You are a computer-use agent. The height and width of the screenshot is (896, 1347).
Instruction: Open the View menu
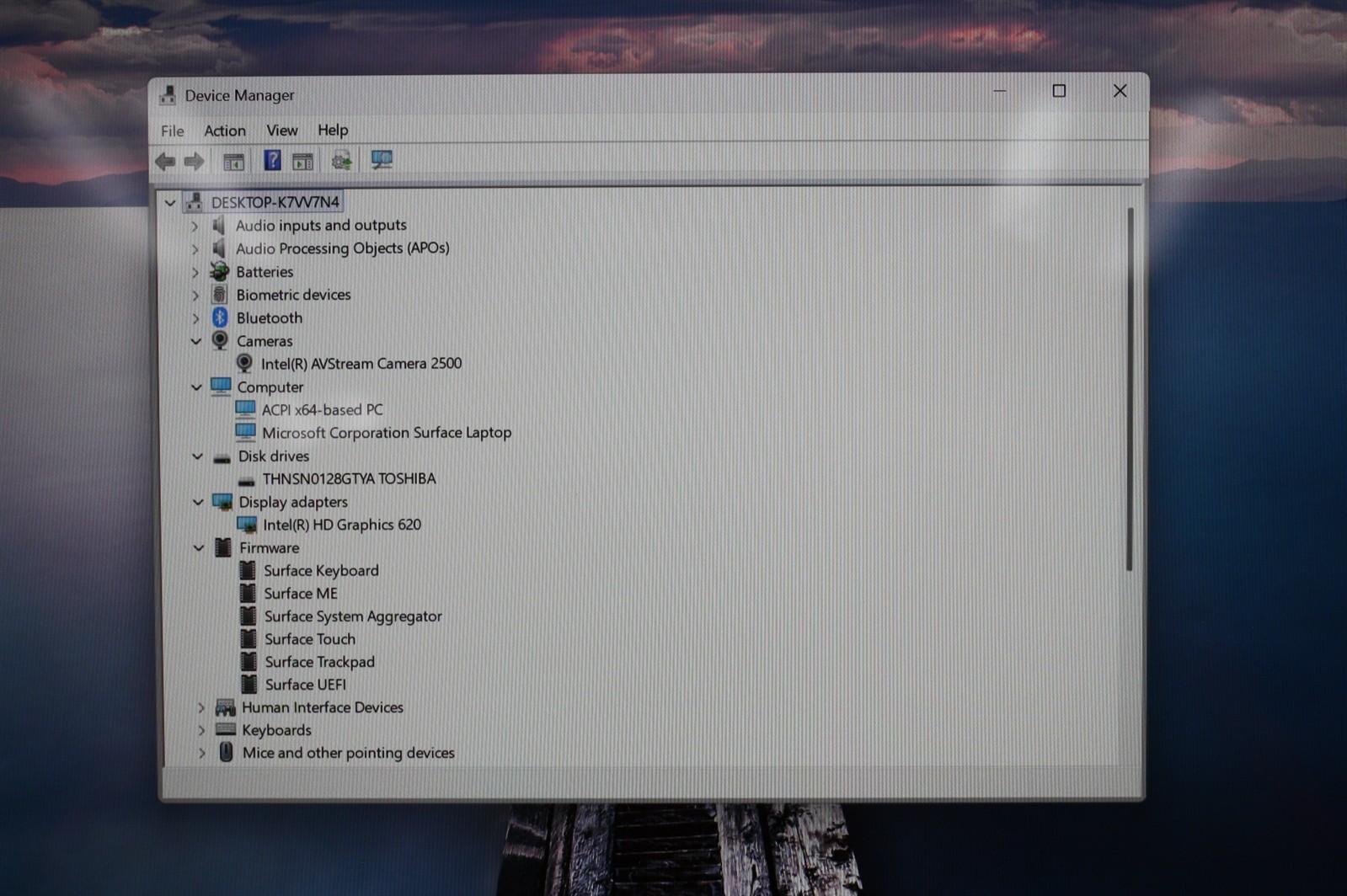point(282,131)
